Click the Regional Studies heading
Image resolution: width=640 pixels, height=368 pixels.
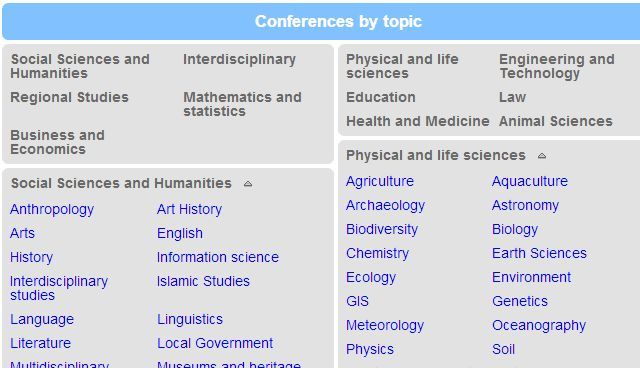pos(69,97)
